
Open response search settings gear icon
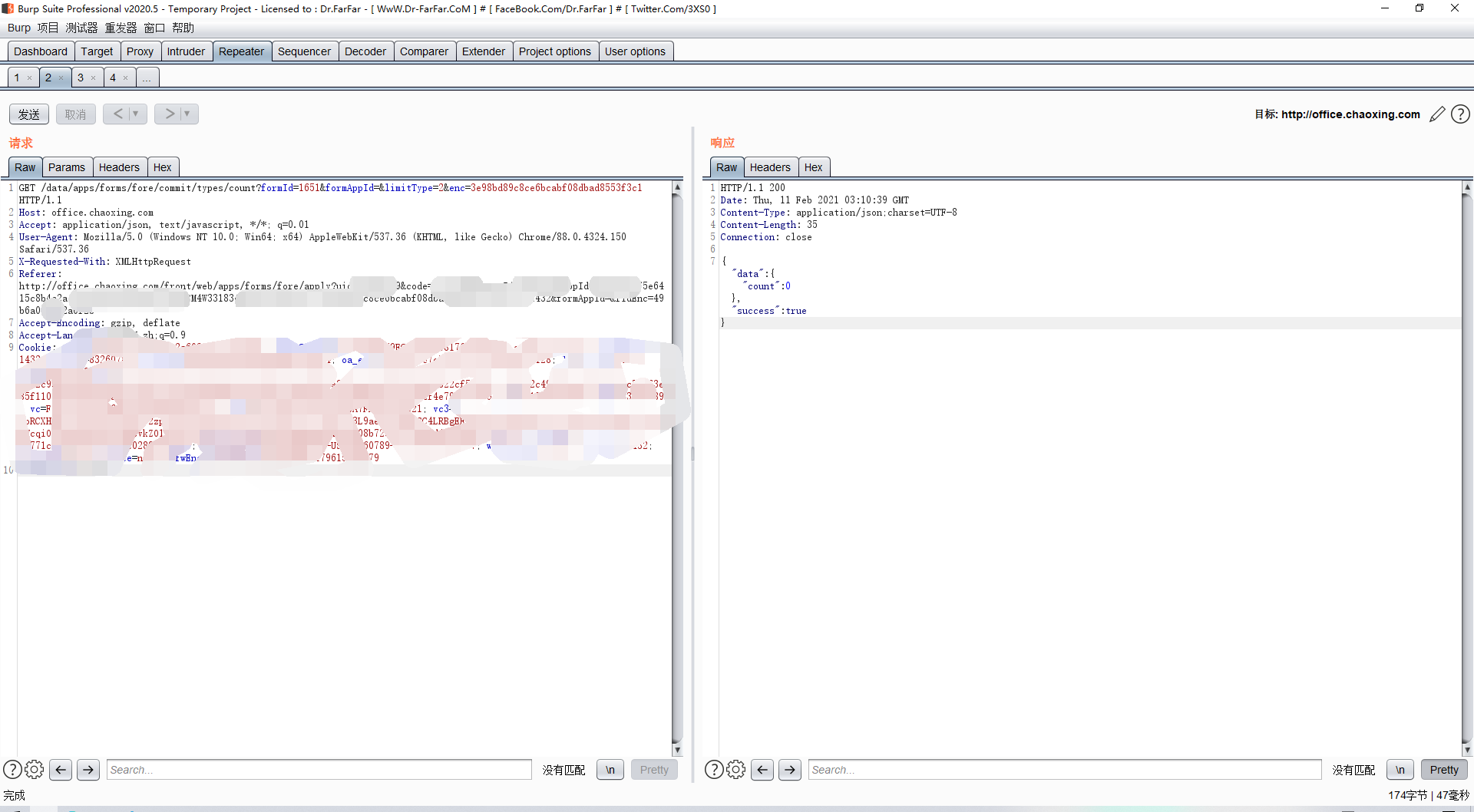tap(736, 769)
